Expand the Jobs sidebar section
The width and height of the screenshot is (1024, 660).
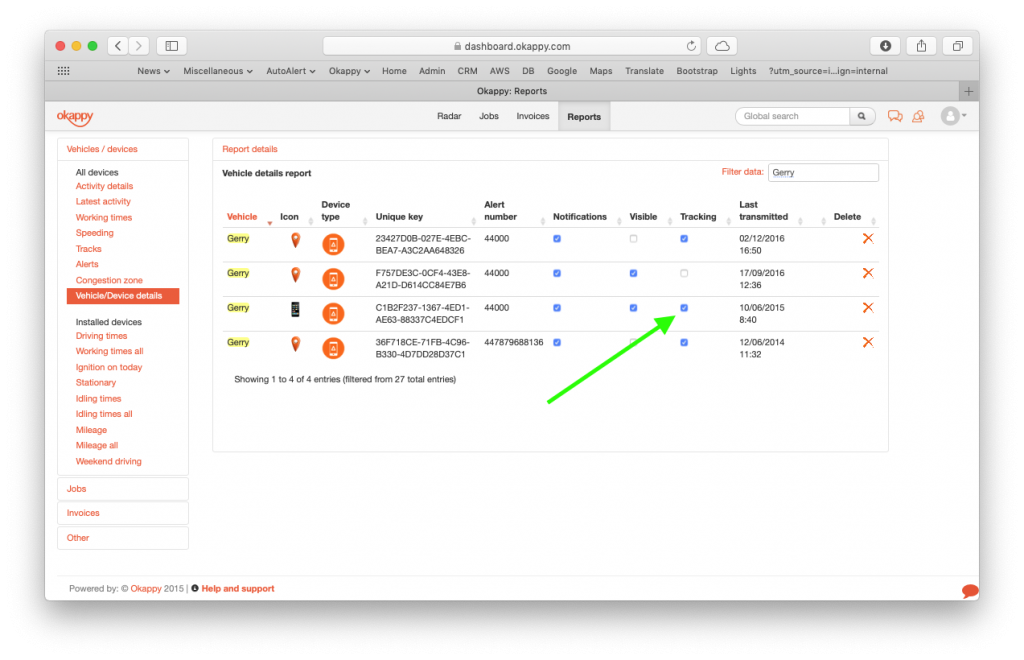123,489
